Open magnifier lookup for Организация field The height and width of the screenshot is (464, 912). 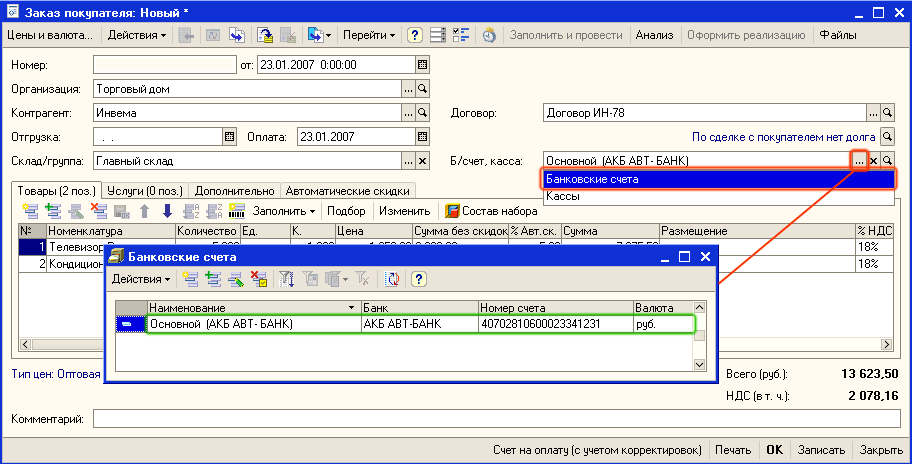click(423, 89)
